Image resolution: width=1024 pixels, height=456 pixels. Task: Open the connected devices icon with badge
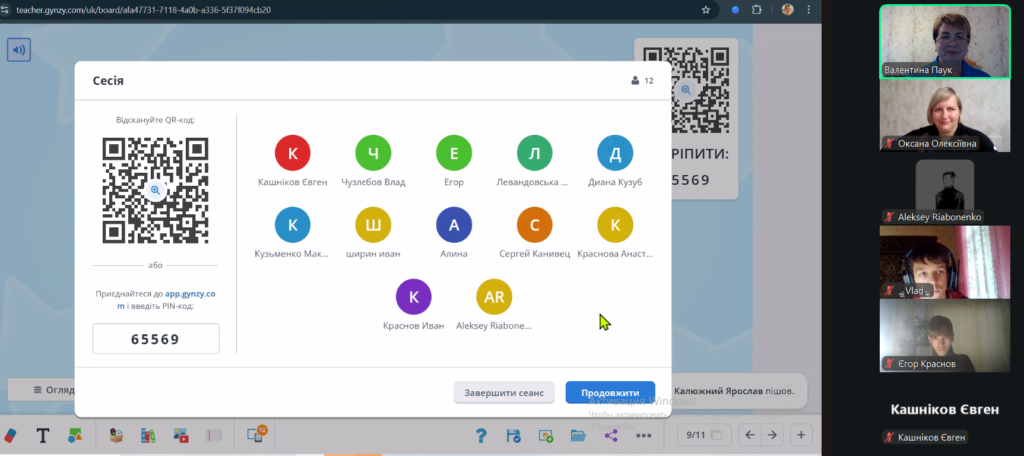click(255, 435)
